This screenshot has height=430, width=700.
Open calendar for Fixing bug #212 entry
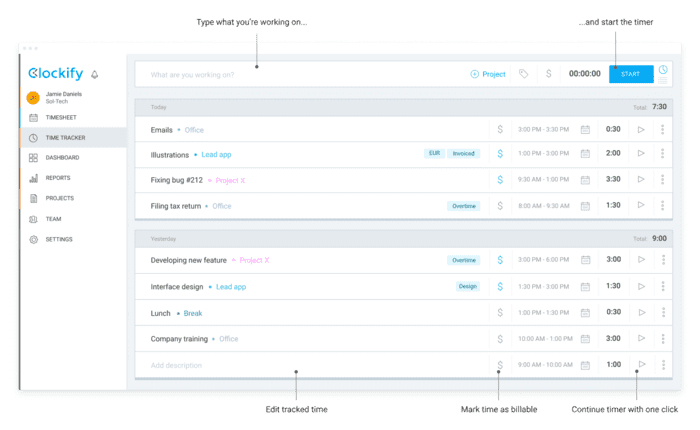[x=585, y=180]
